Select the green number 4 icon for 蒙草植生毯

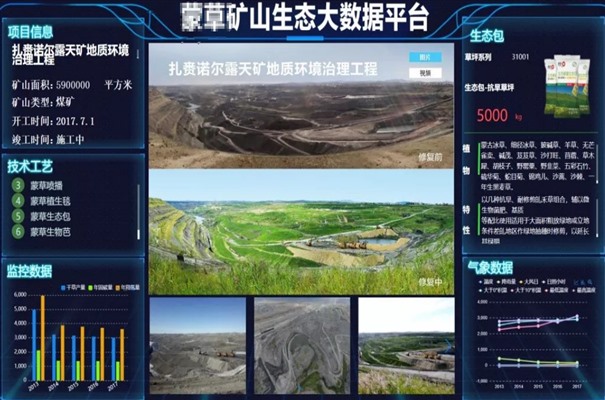point(18,201)
